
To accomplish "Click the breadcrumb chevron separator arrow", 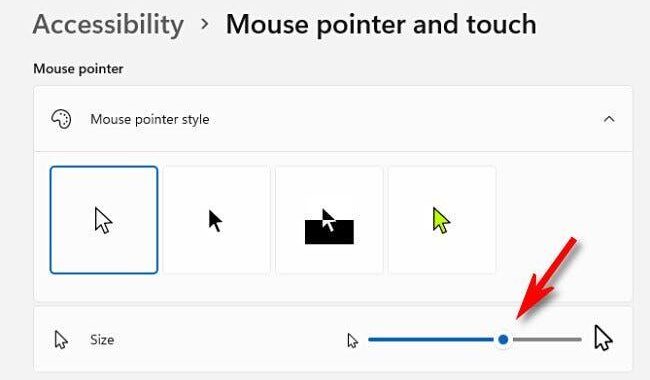I will click(x=204, y=24).
